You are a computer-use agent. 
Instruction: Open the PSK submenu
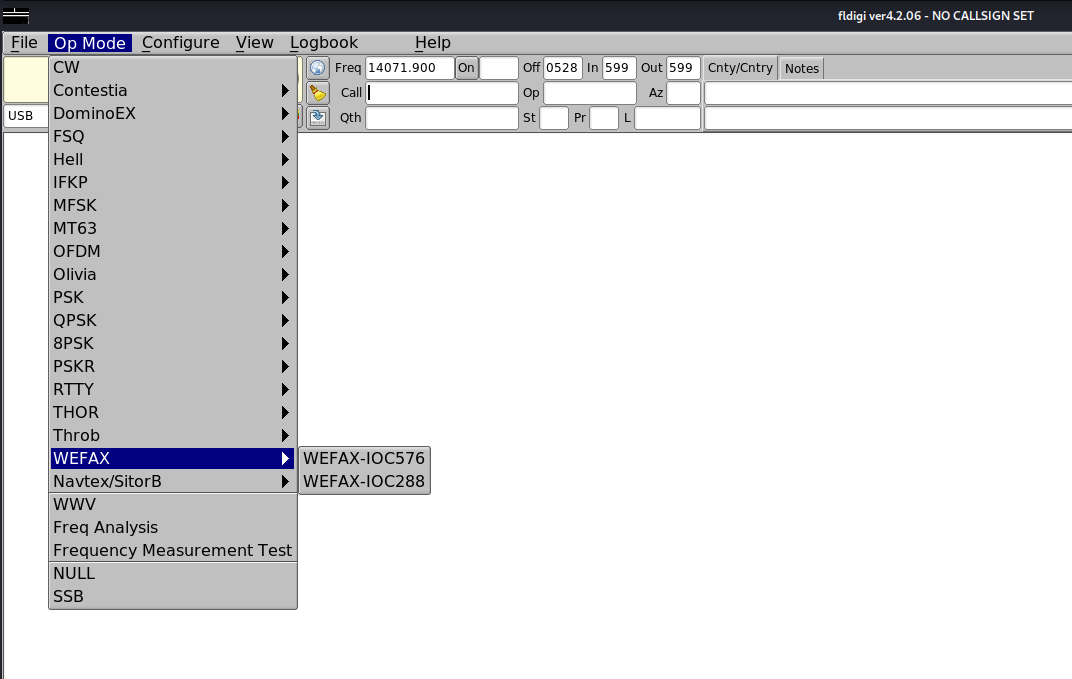tap(172, 297)
